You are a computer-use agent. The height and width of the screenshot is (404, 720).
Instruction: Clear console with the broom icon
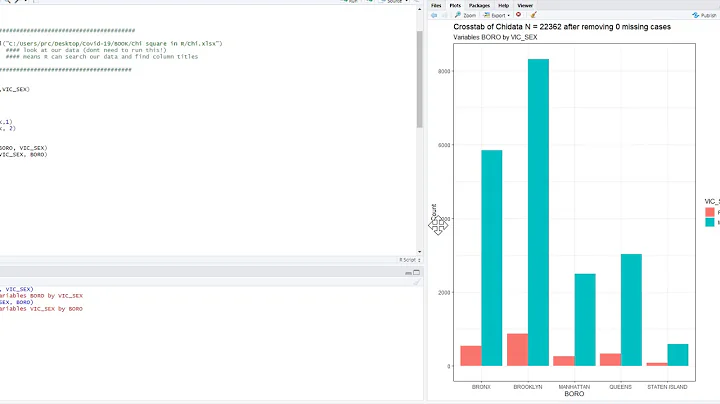coord(416,282)
